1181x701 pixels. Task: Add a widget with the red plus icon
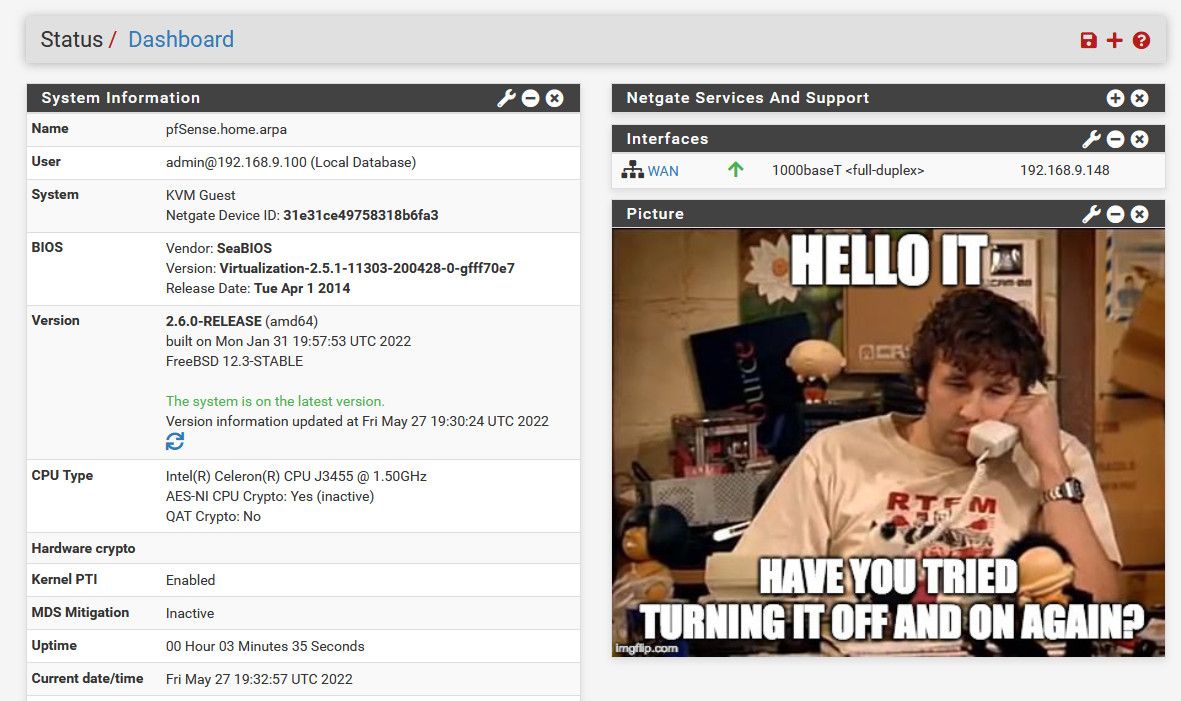(x=1115, y=40)
